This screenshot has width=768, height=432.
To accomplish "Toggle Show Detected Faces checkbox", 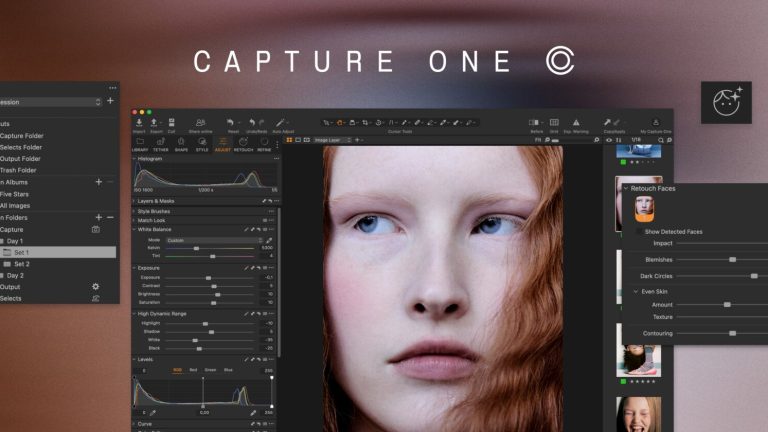I will click(639, 231).
